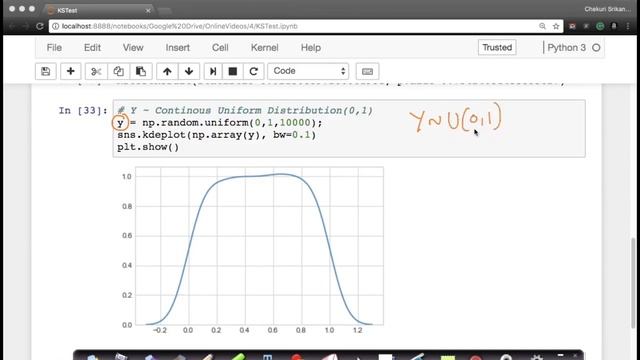Move the selected cell up

(167, 71)
